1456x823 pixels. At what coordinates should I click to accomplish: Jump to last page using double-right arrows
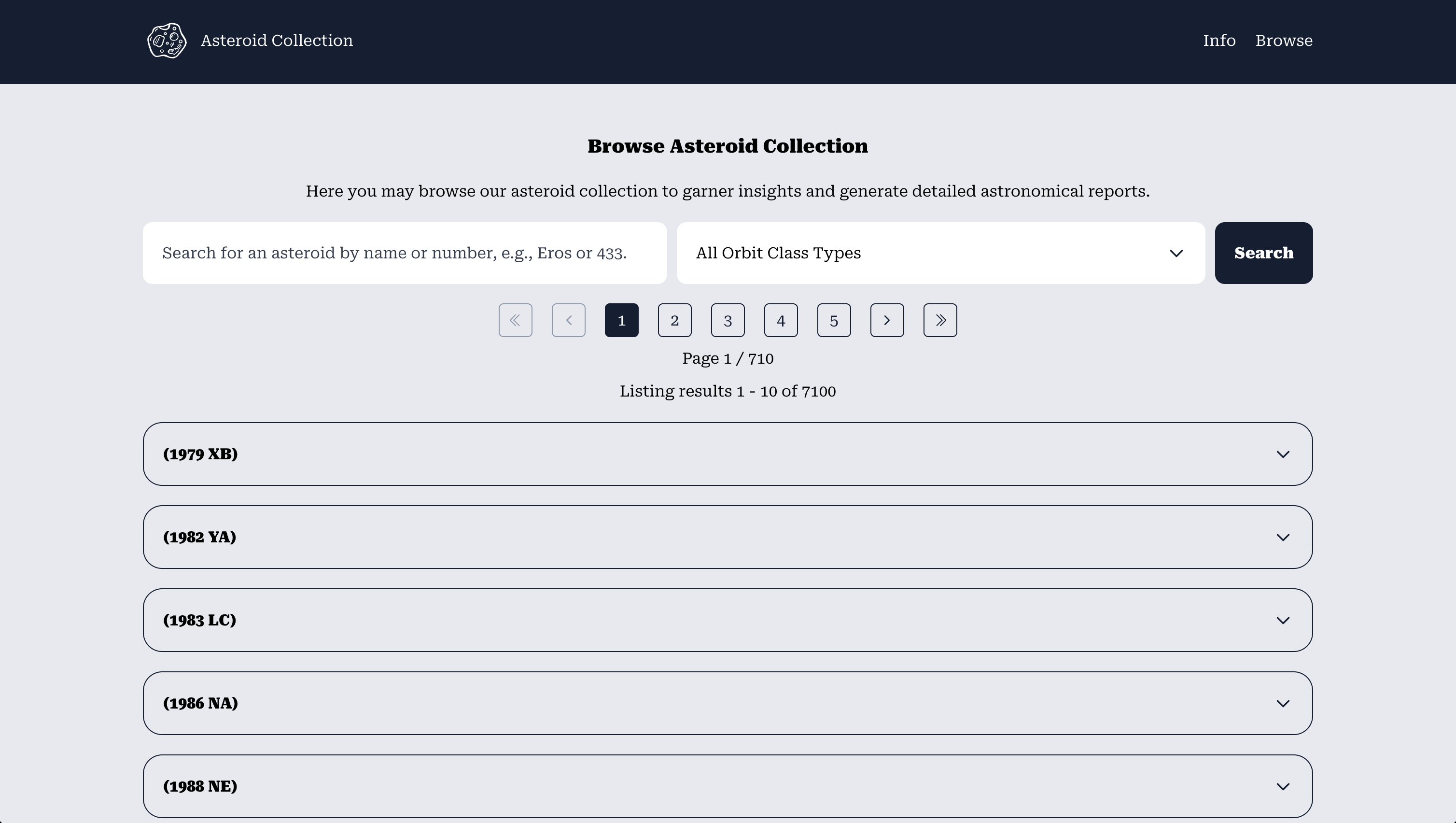(x=940, y=320)
